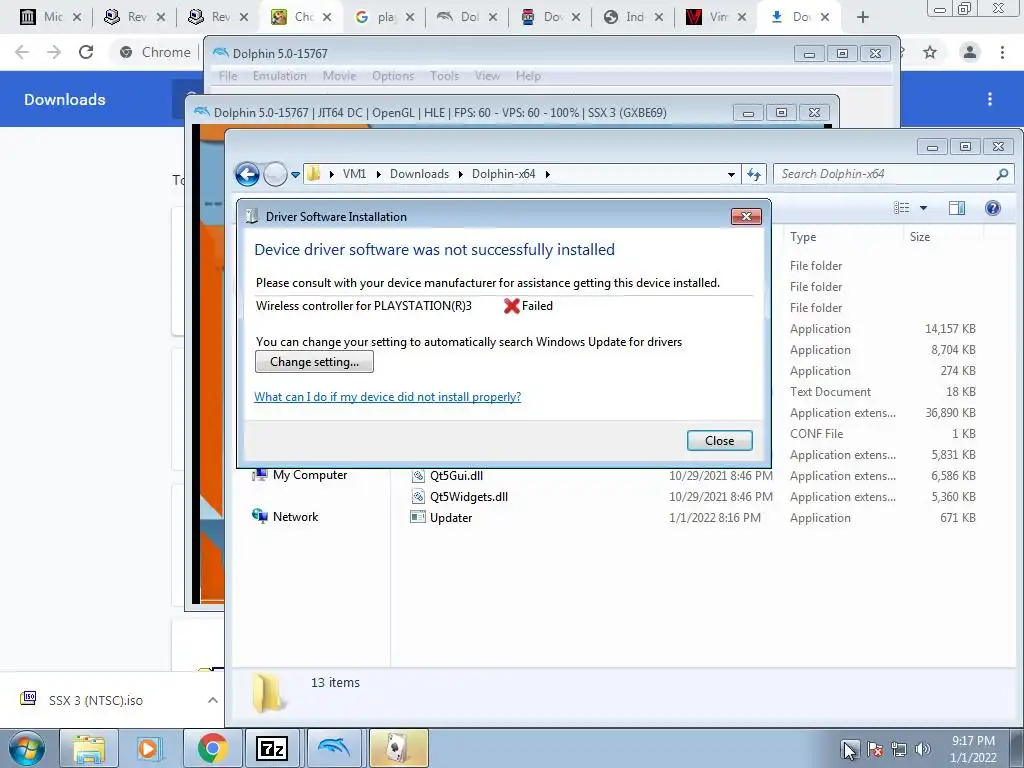Screen dimensions: 1024x768
Task: Open network icon in system tray
Action: (x=899, y=750)
